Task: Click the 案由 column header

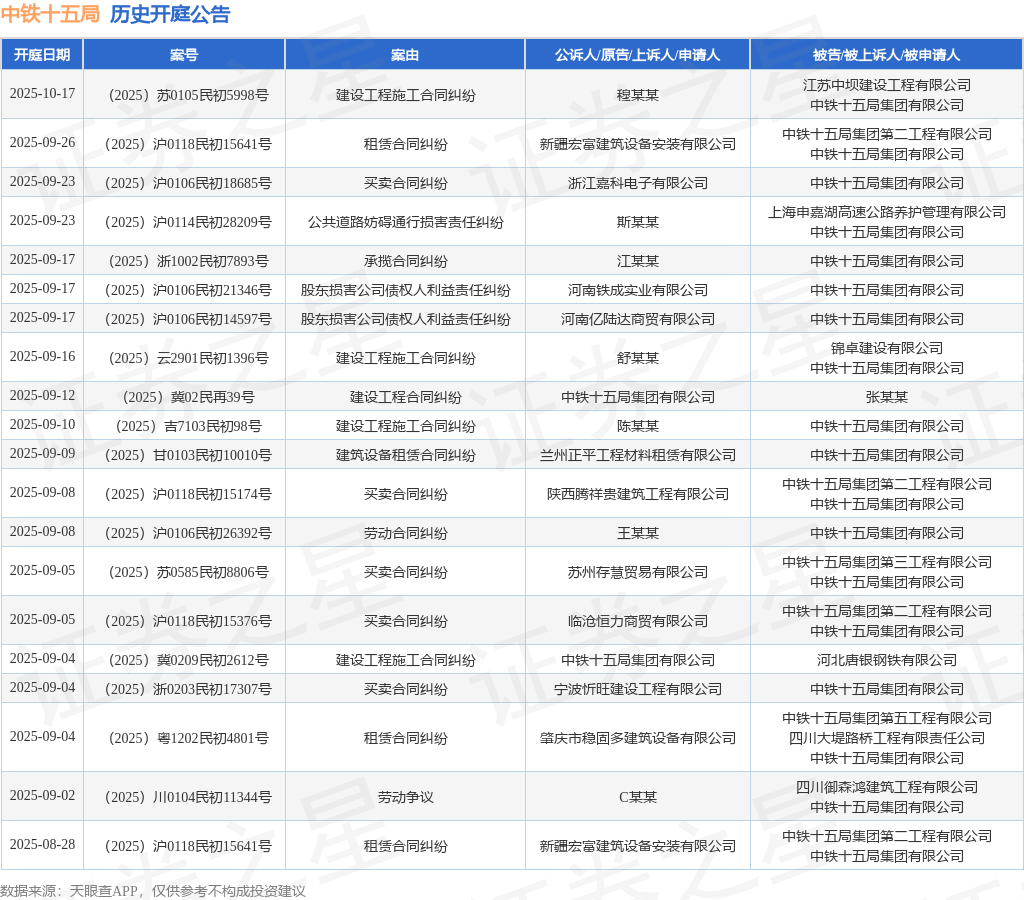Action: [405, 55]
